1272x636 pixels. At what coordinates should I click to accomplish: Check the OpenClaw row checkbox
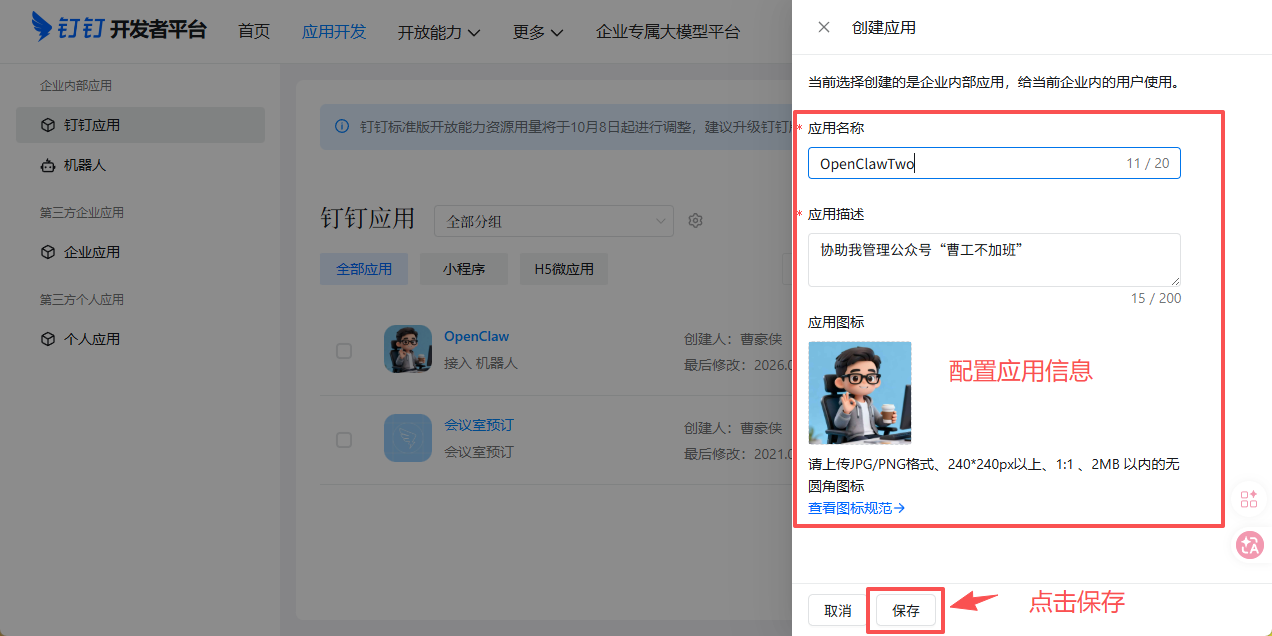[x=344, y=351]
